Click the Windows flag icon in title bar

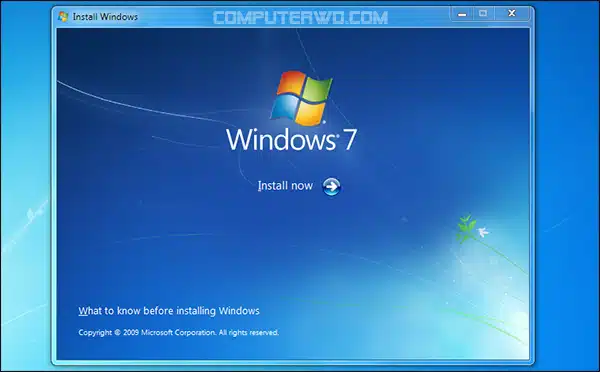[63, 16]
